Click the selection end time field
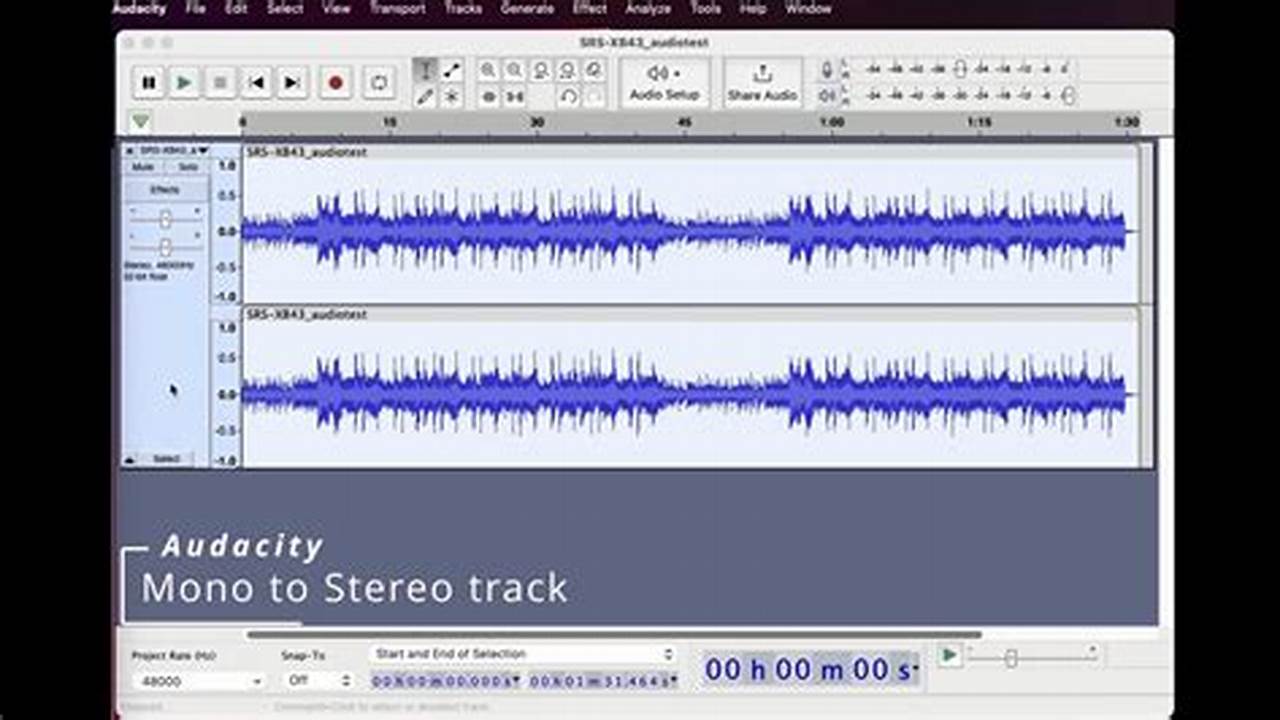 click(603, 680)
